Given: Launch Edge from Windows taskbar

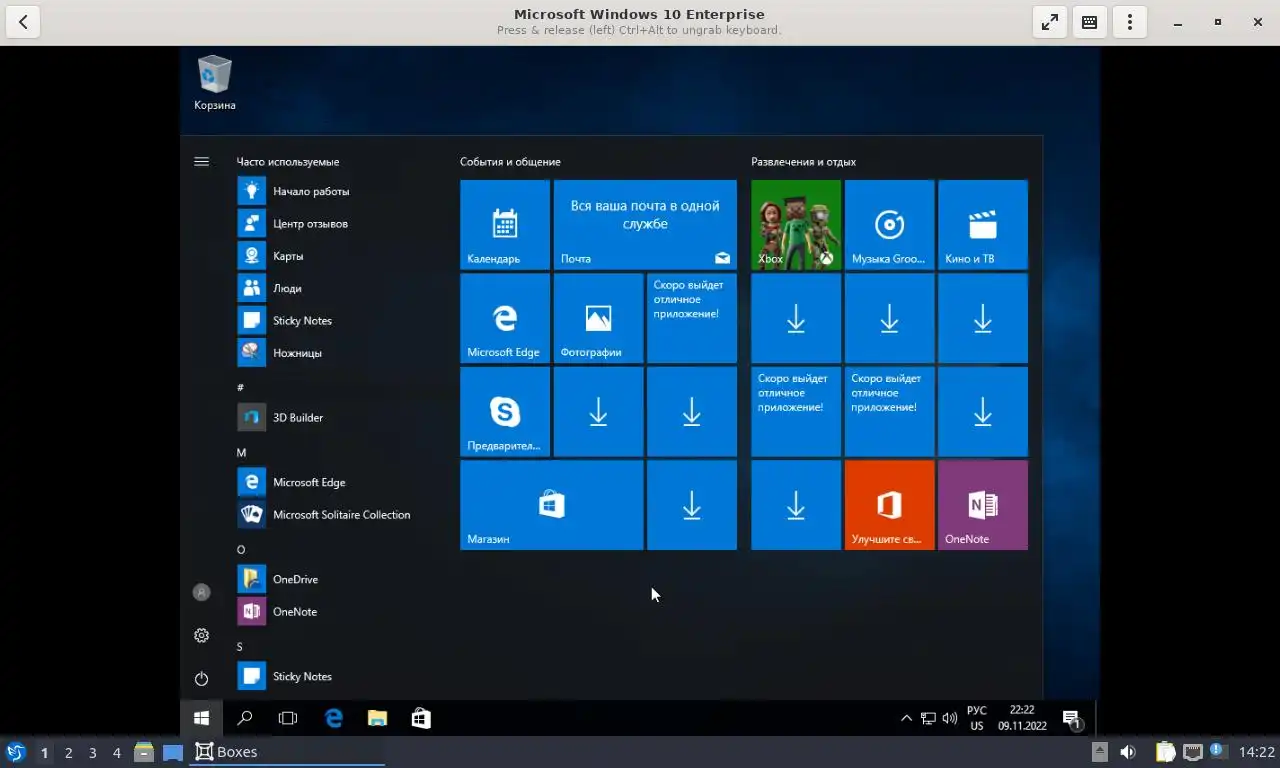Looking at the screenshot, I should coord(334,718).
